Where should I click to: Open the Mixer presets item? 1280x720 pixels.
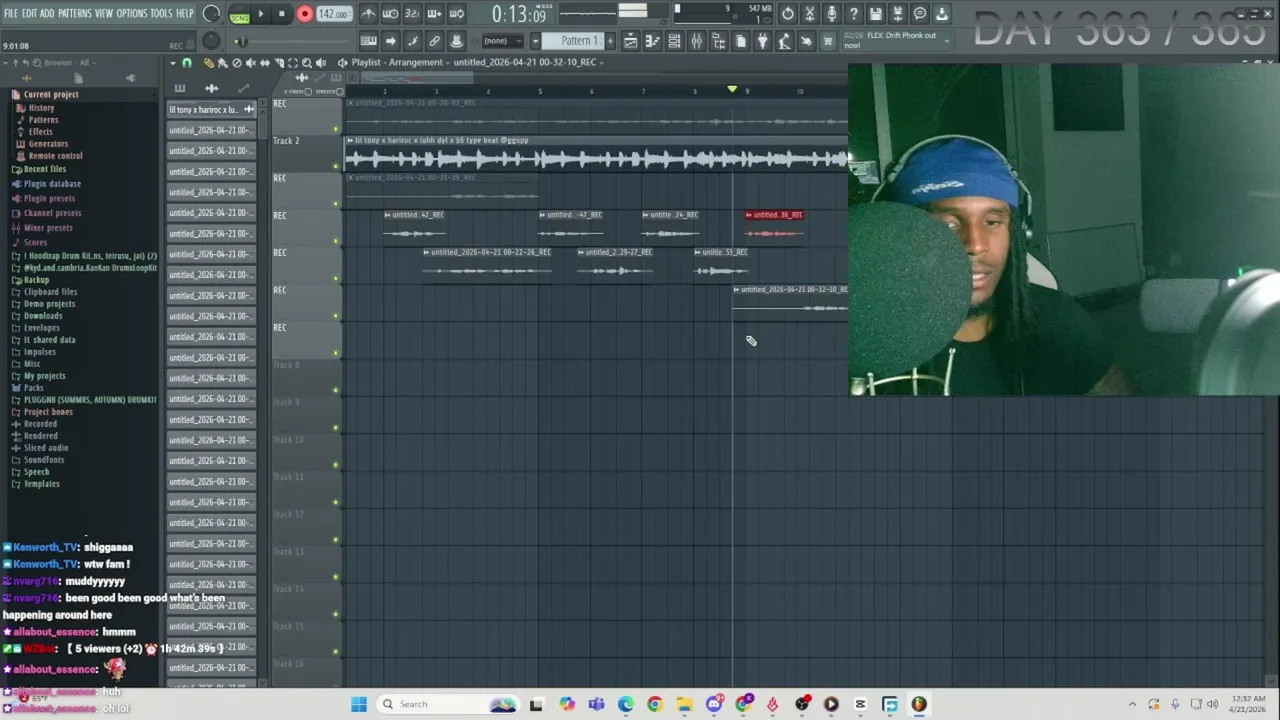pyautogui.click(x=48, y=228)
